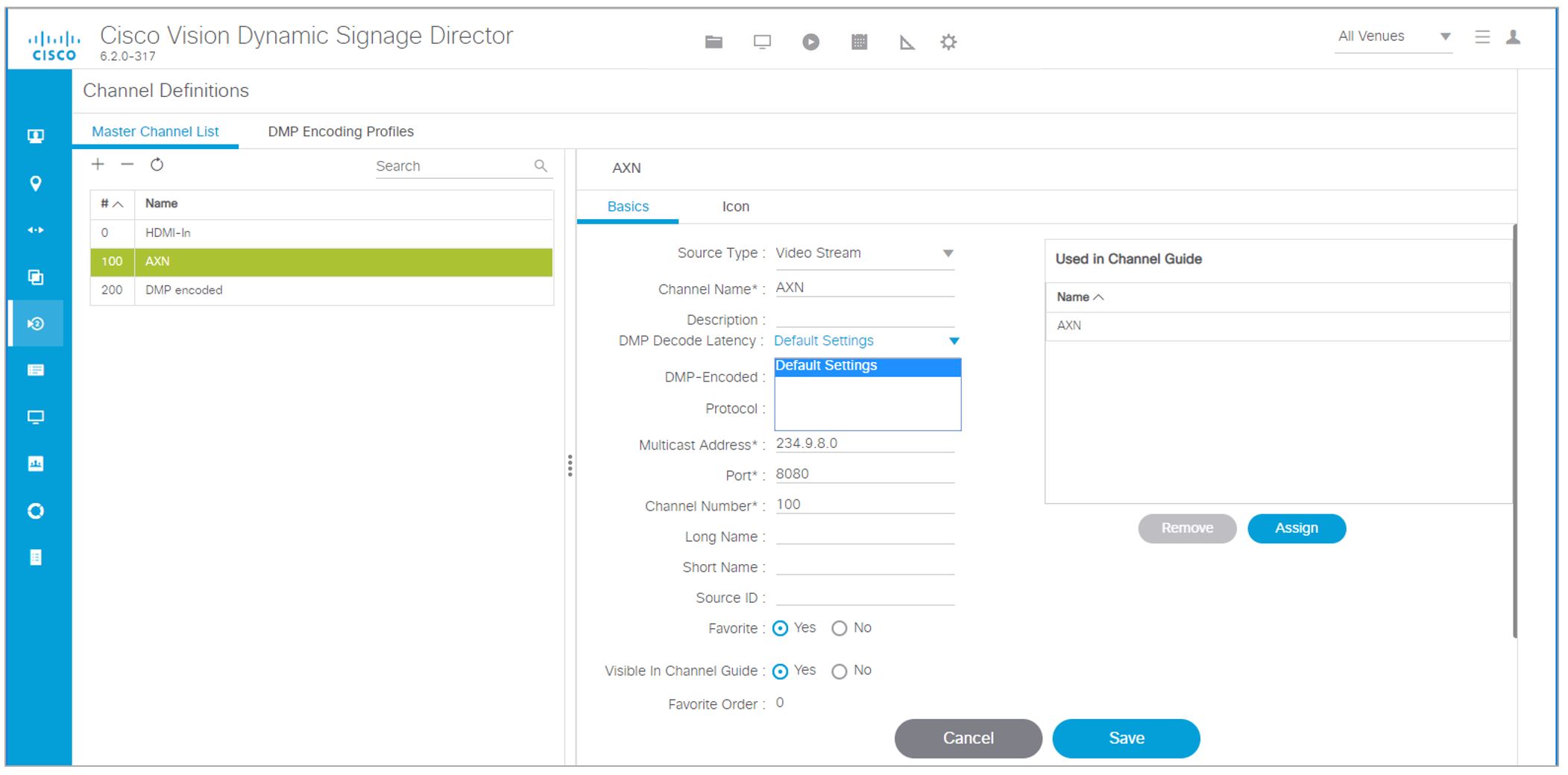The height and width of the screenshot is (775, 1568).
Task: Switch to the Master Channel List tab
Action: tap(155, 131)
